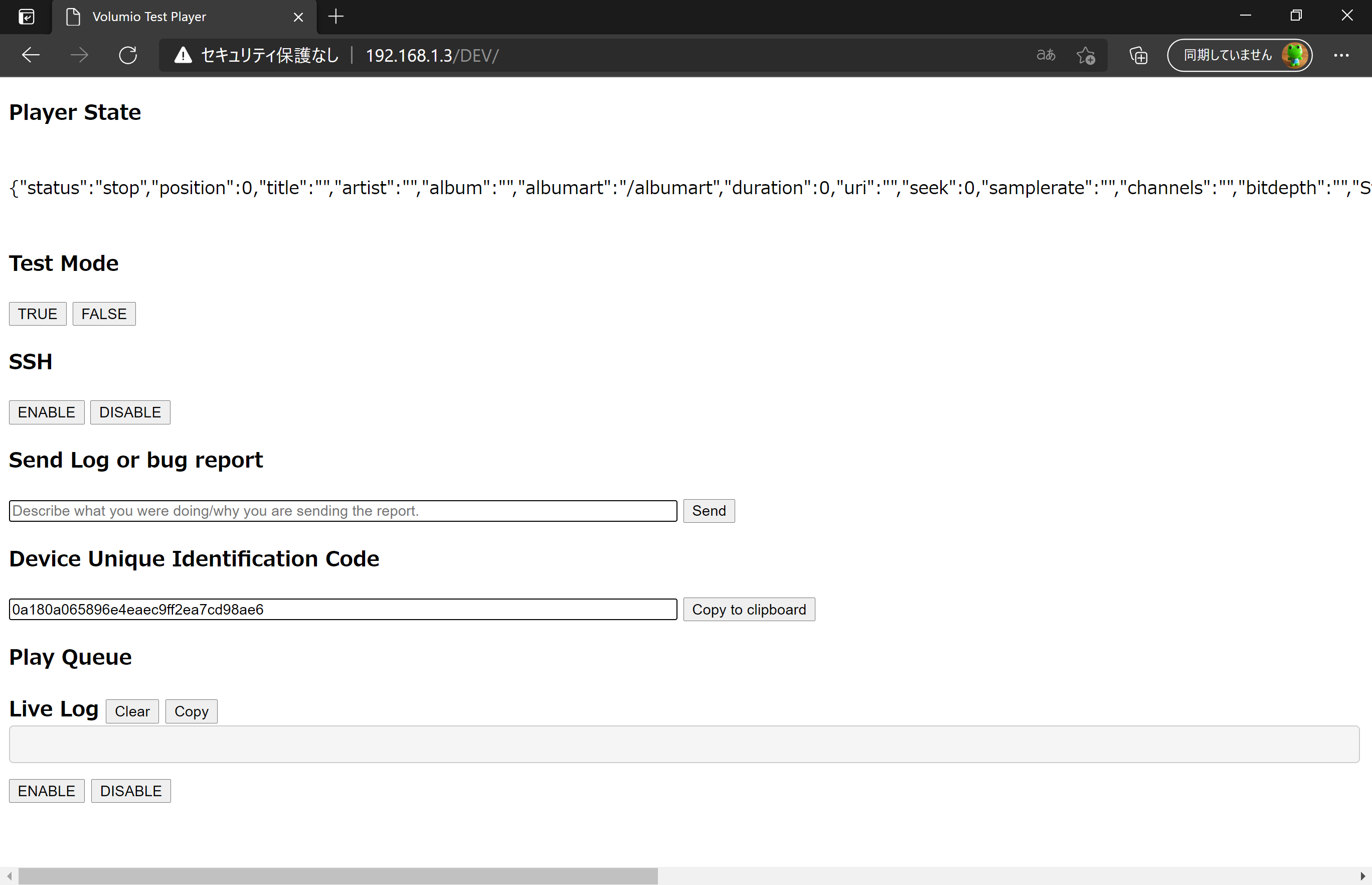This screenshot has height=885, width=1372.
Task: Click the bug report description field
Action: (343, 511)
